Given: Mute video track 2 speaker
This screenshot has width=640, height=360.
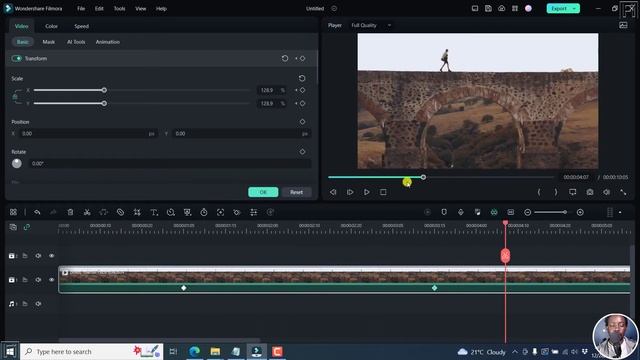Looking at the screenshot, I should pos(38,256).
